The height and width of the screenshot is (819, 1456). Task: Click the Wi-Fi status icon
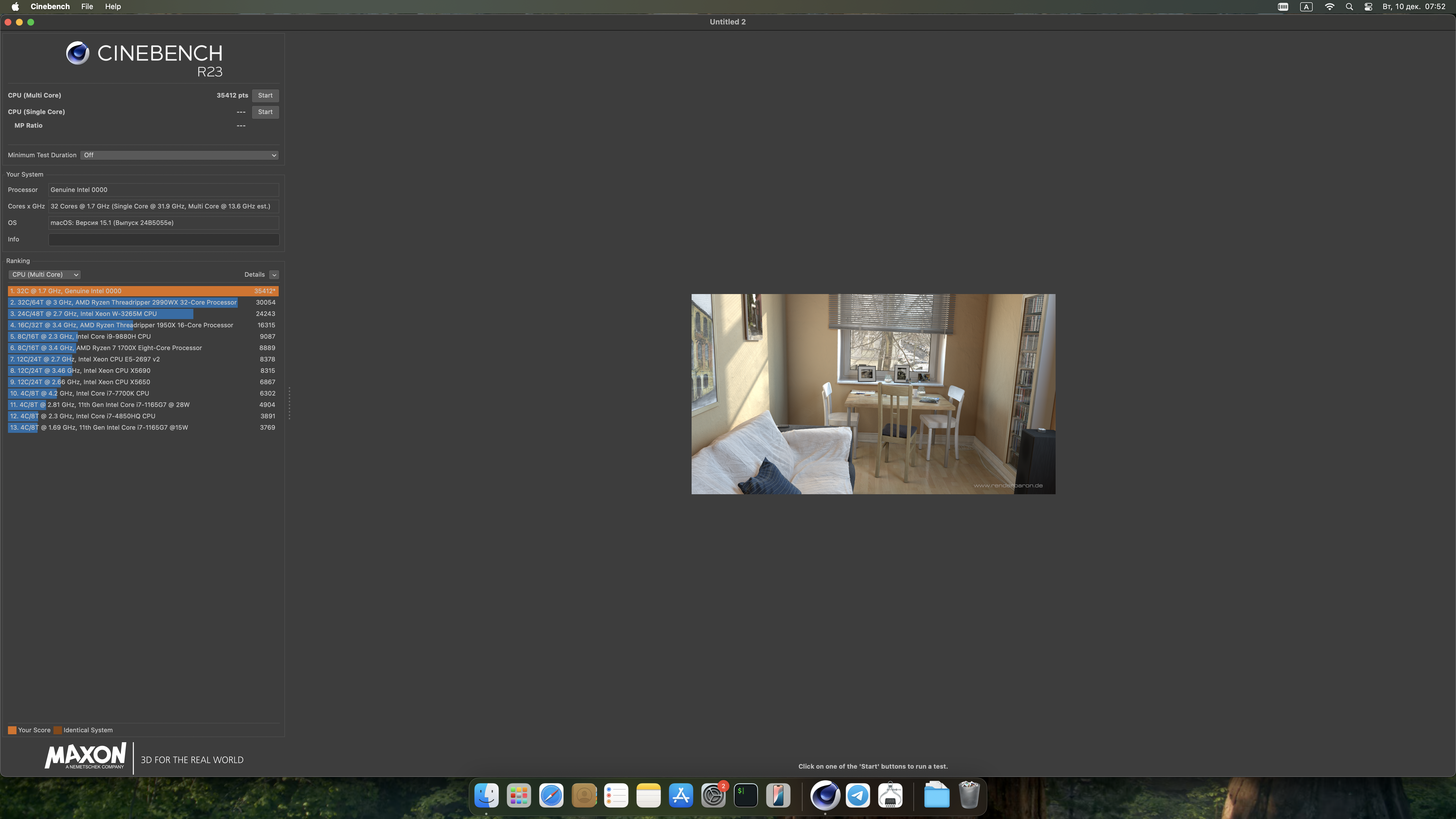pyautogui.click(x=1329, y=7)
